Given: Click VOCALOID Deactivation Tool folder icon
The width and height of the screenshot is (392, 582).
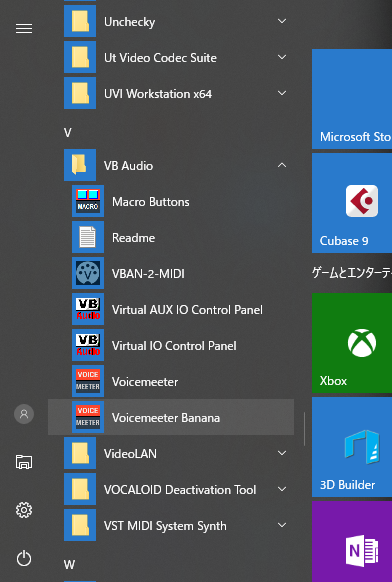Looking at the screenshot, I should coord(80,489).
